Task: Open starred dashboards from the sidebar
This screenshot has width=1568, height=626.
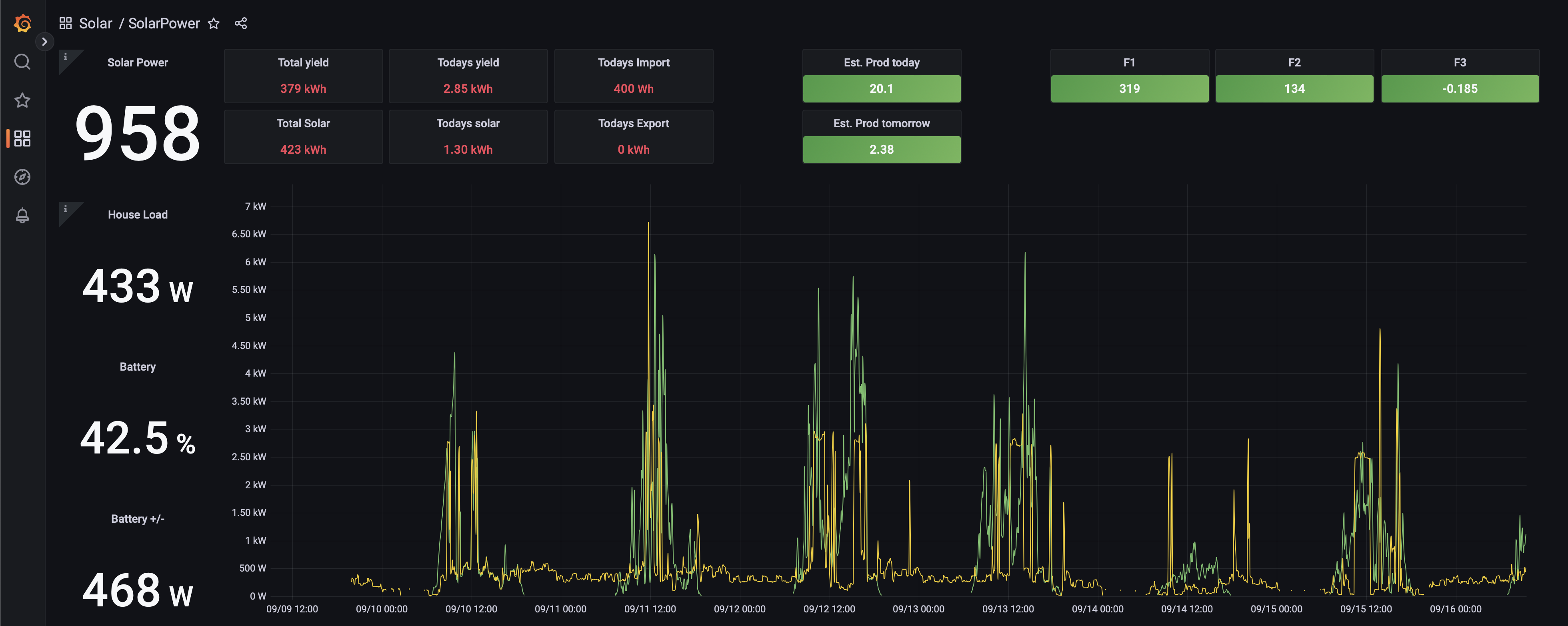Action: coord(22,100)
